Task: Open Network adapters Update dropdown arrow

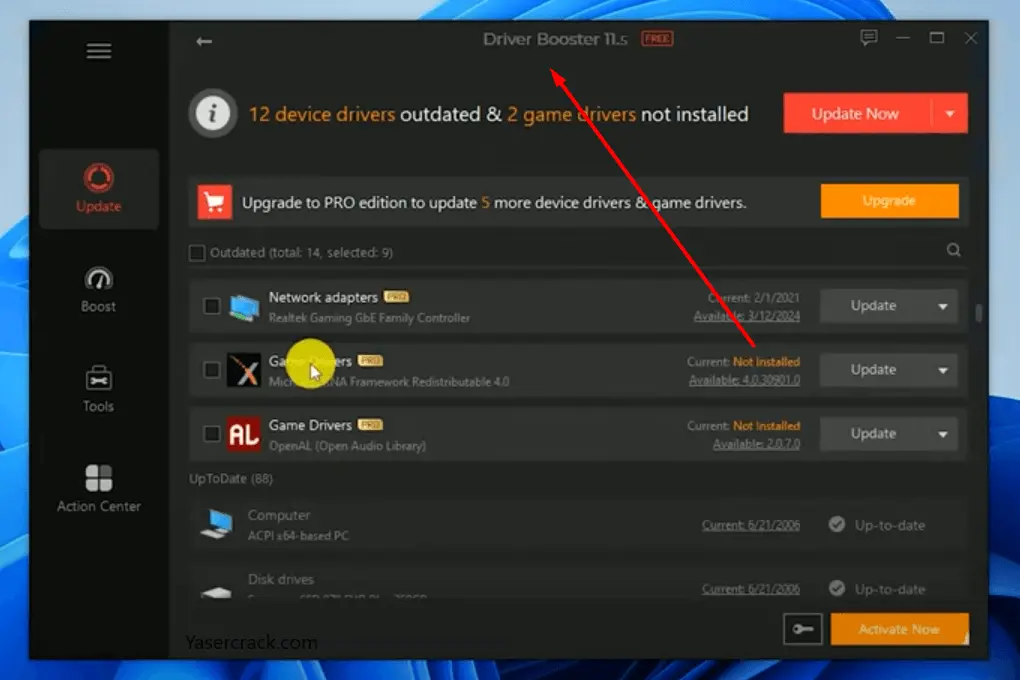Action: pyautogui.click(x=942, y=306)
